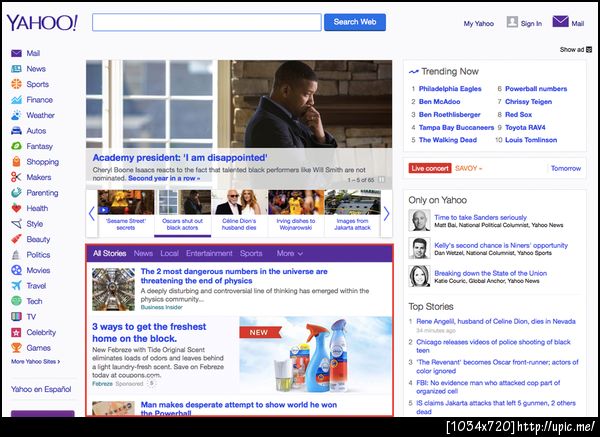The height and width of the screenshot is (437, 600).
Task: Open the My Yahoo link
Action: click(x=479, y=24)
